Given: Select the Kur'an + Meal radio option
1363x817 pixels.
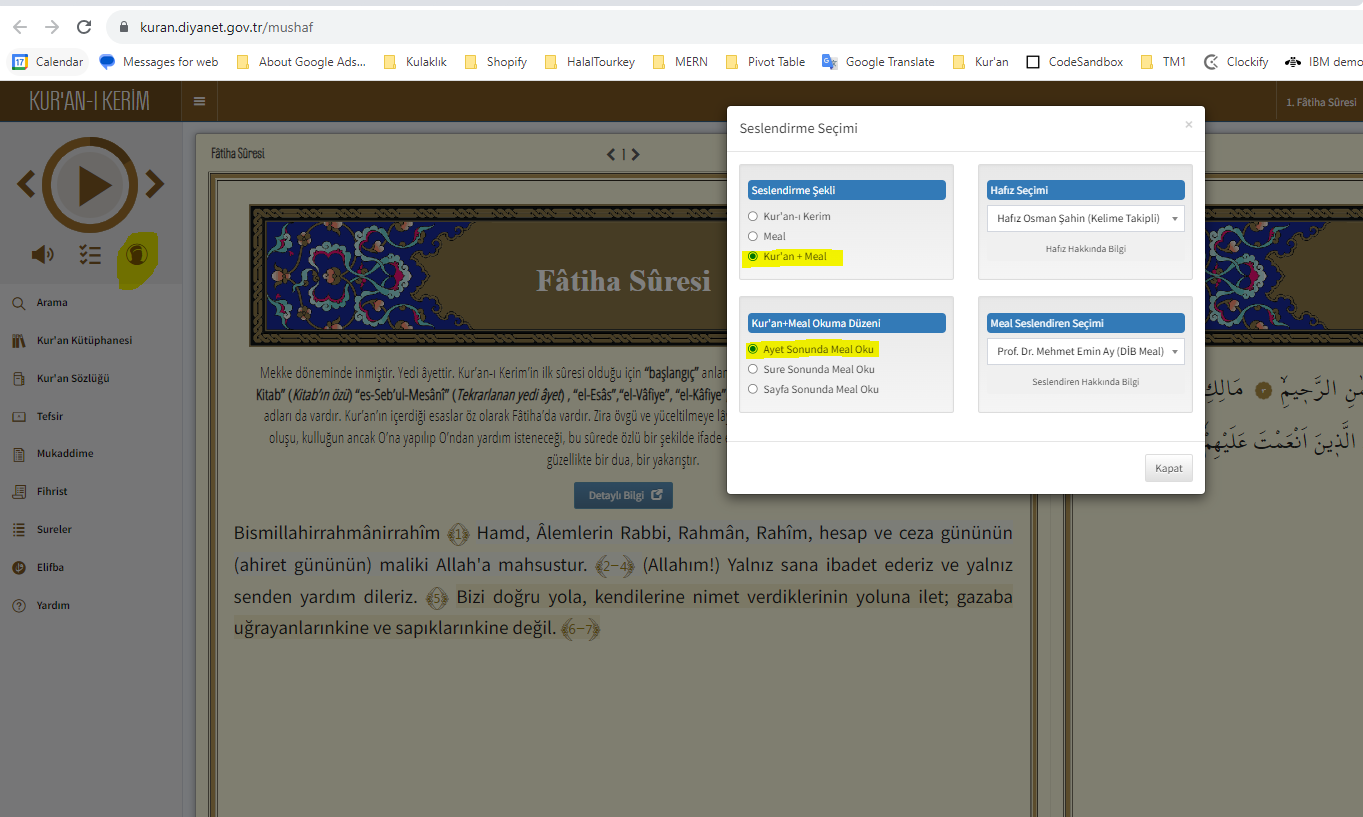Looking at the screenshot, I should 753,256.
